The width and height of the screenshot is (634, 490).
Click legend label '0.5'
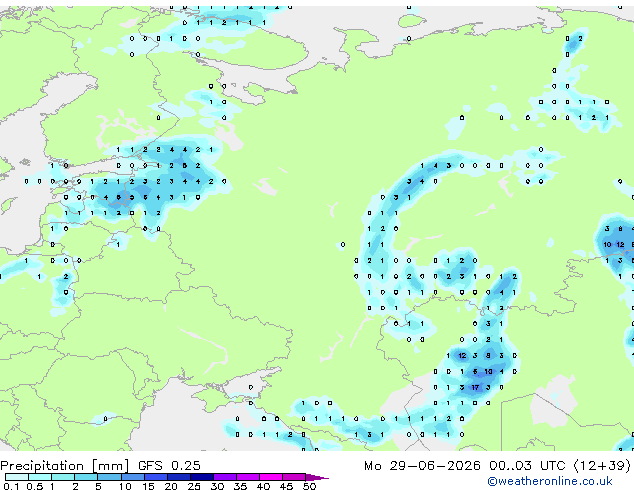tap(34, 486)
